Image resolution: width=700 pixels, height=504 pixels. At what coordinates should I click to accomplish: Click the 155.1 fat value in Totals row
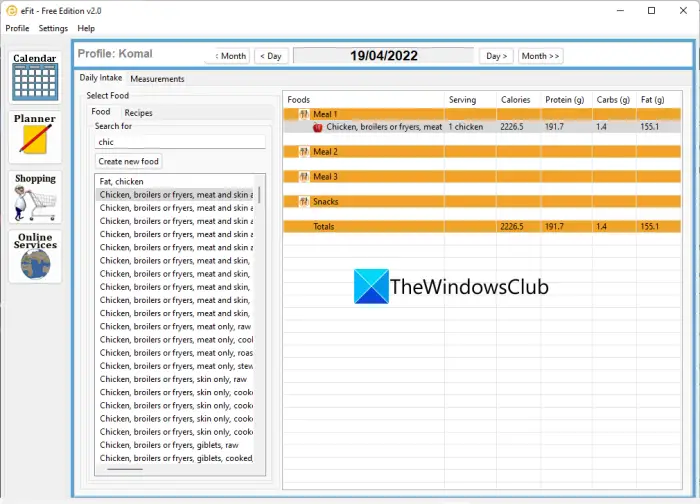650,227
